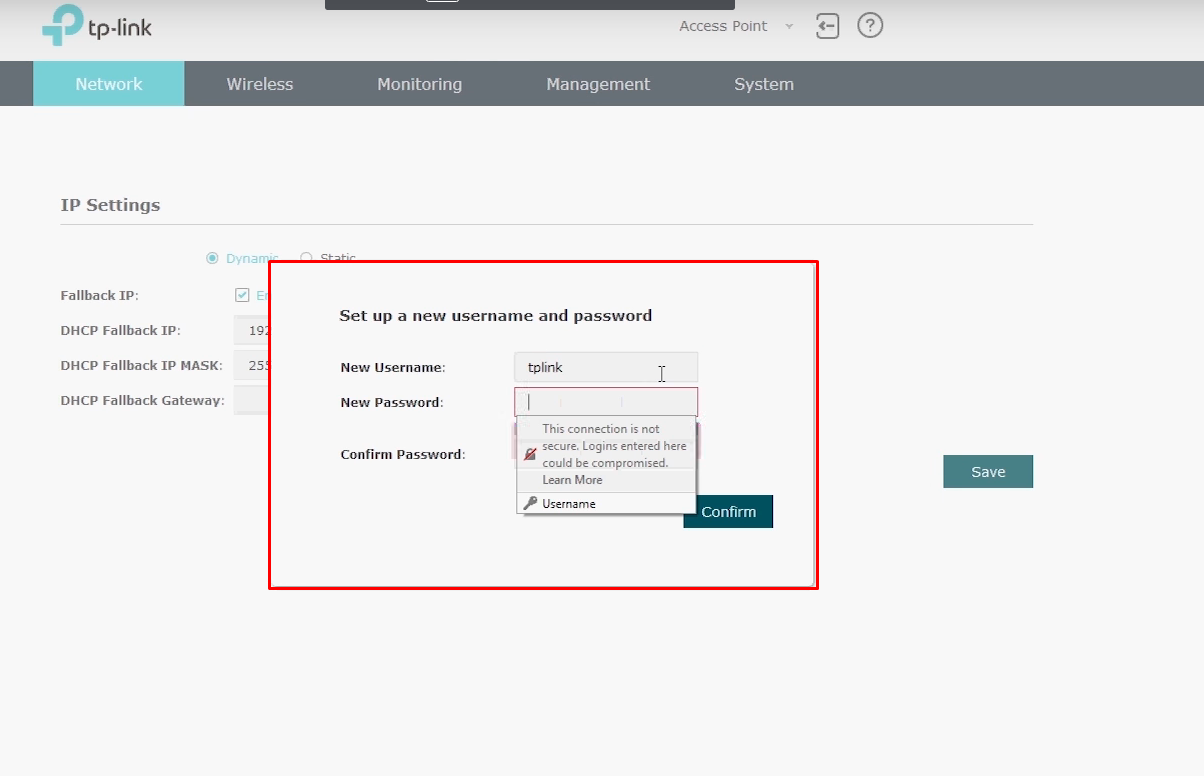Viewport: 1204px width, 776px height.
Task: Open the Wireless tab
Action: (x=260, y=84)
